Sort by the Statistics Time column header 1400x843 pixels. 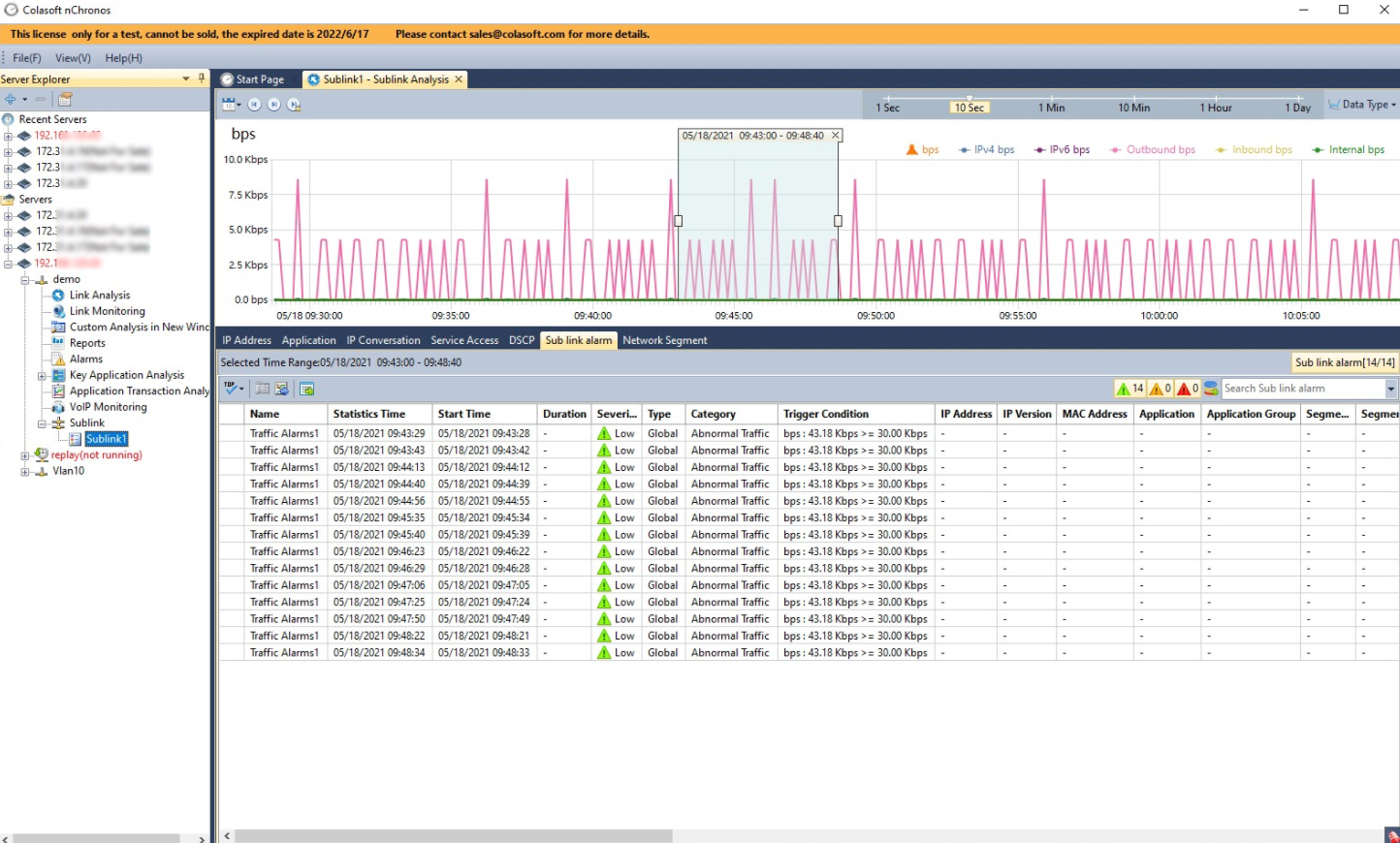tap(379, 414)
